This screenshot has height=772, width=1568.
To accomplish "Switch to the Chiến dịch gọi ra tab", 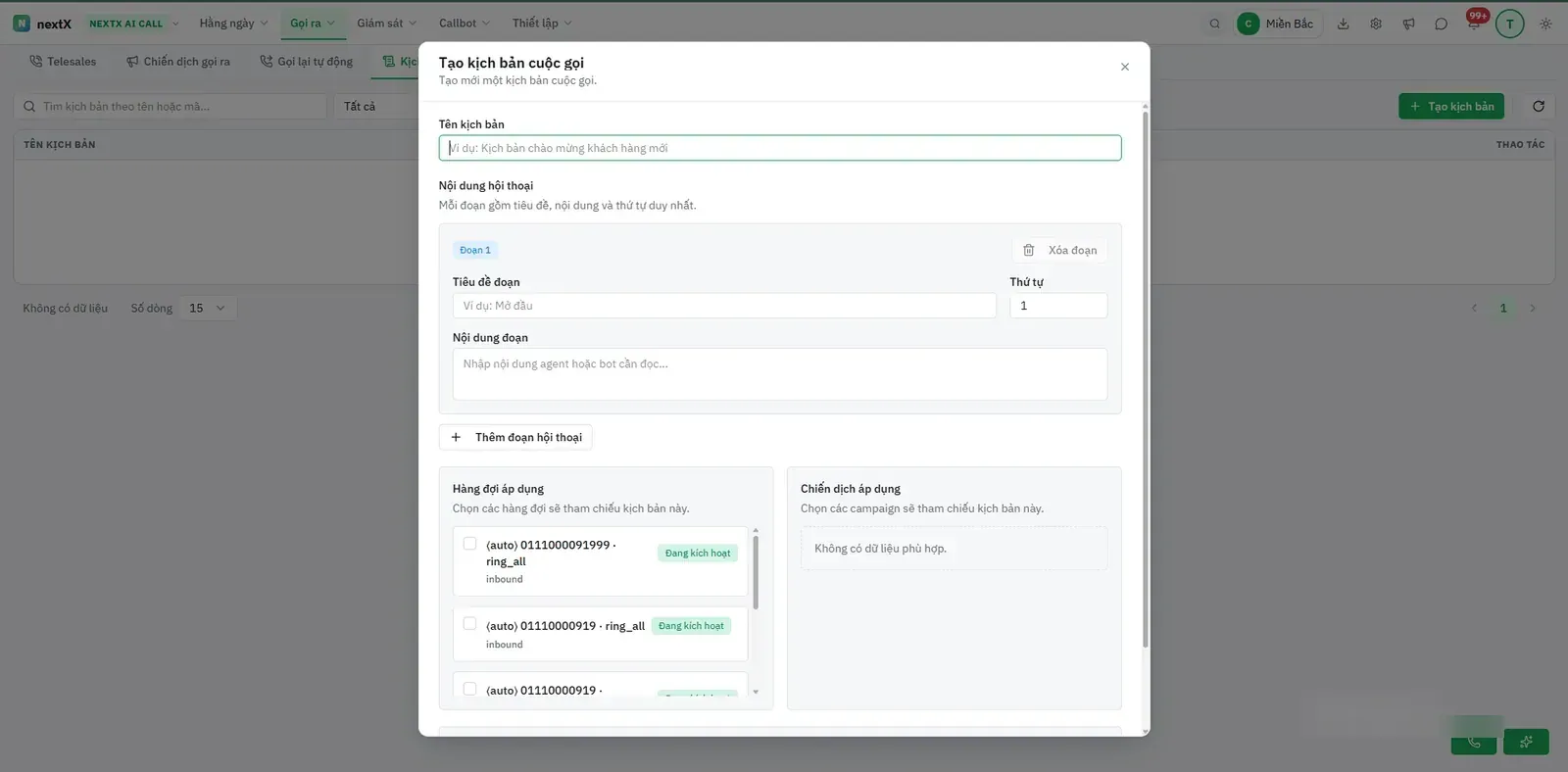I will [178, 62].
